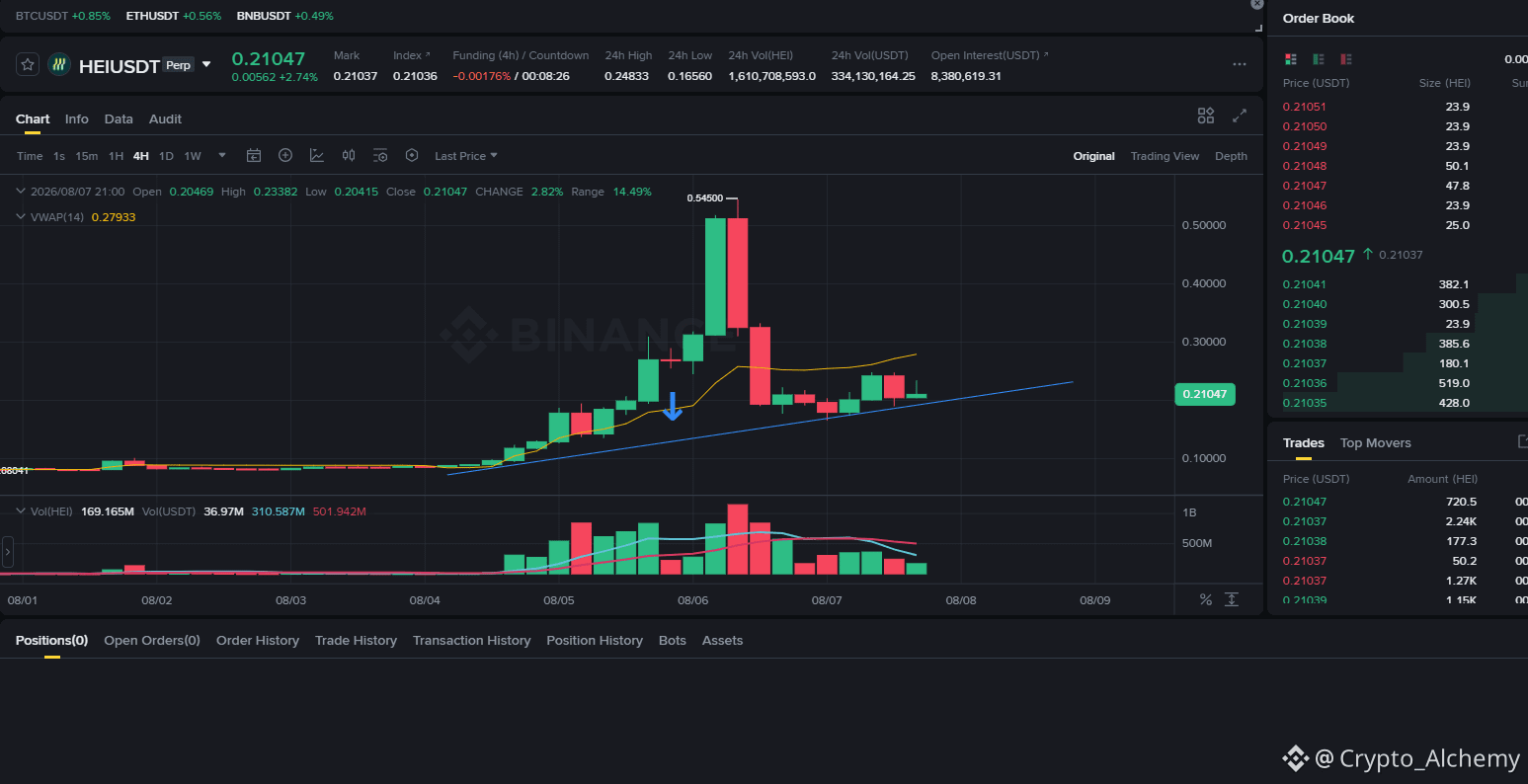Show both buy and sell orders view
This screenshot has width=1528, height=784.
[1290, 59]
